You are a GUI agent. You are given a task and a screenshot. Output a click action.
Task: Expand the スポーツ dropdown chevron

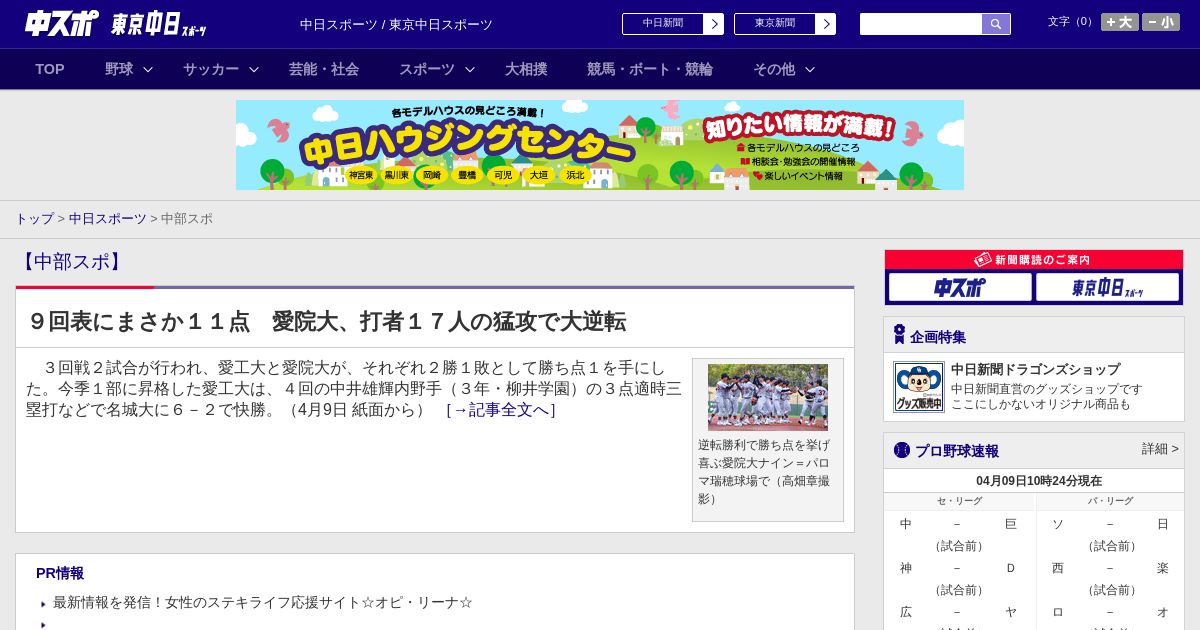click(x=470, y=69)
